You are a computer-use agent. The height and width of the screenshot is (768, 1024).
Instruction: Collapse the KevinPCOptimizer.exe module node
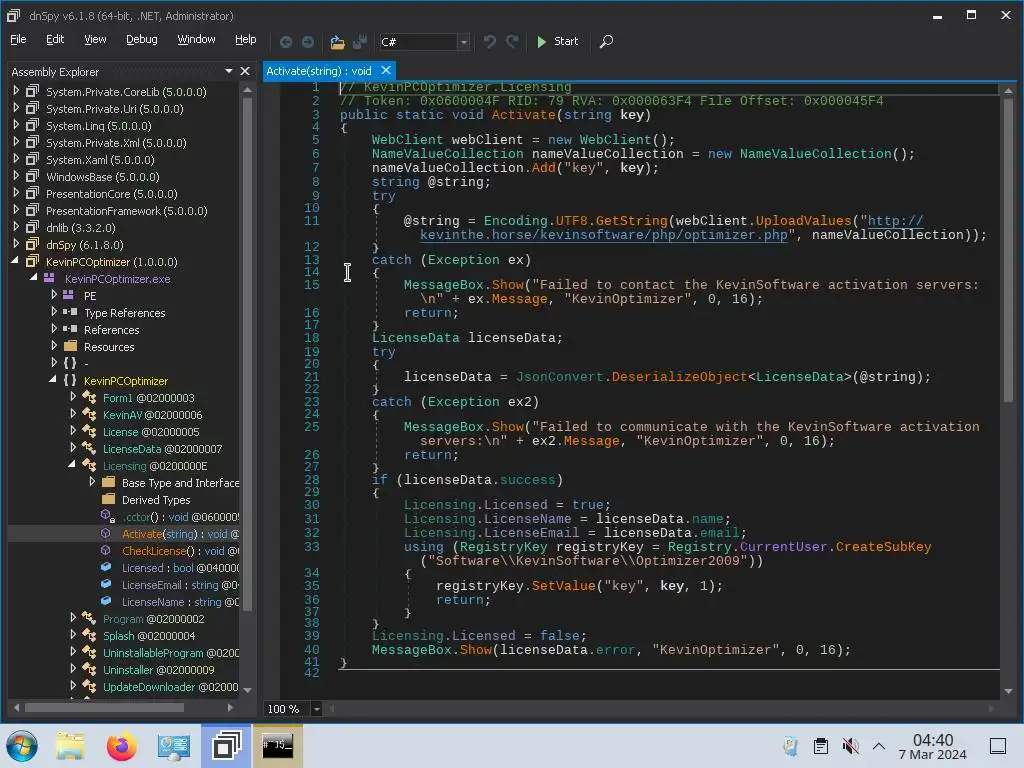point(34,278)
